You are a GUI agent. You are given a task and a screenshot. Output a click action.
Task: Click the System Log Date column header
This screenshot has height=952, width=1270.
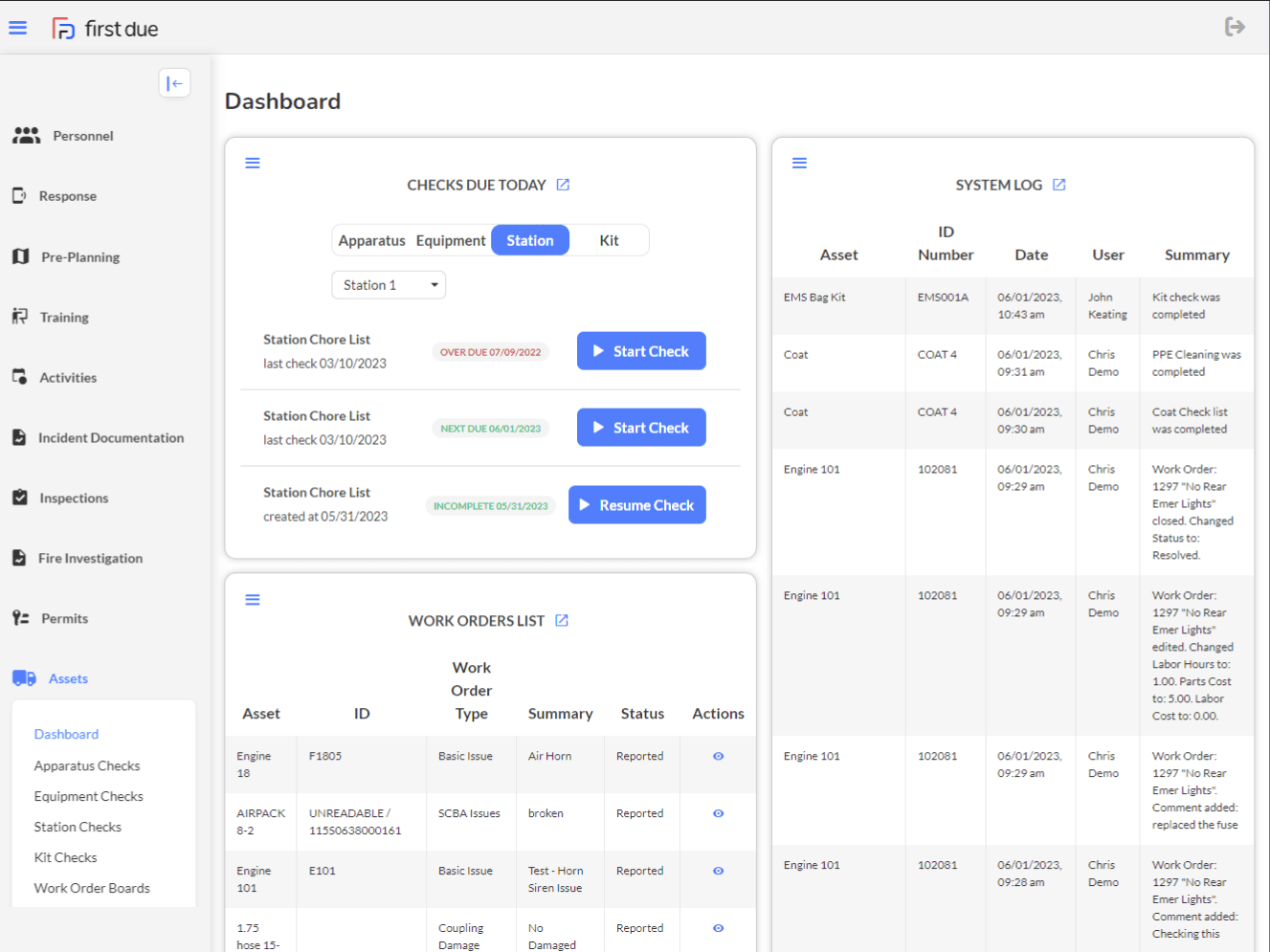pos(1032,255)
